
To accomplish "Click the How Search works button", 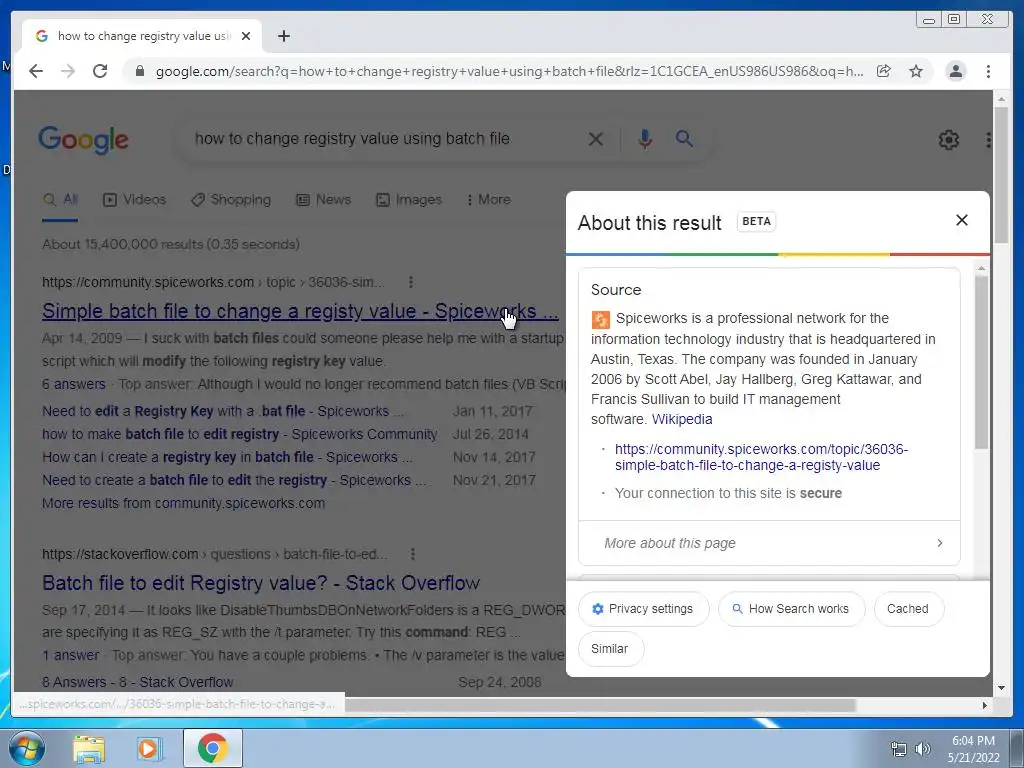I will 792,609.
